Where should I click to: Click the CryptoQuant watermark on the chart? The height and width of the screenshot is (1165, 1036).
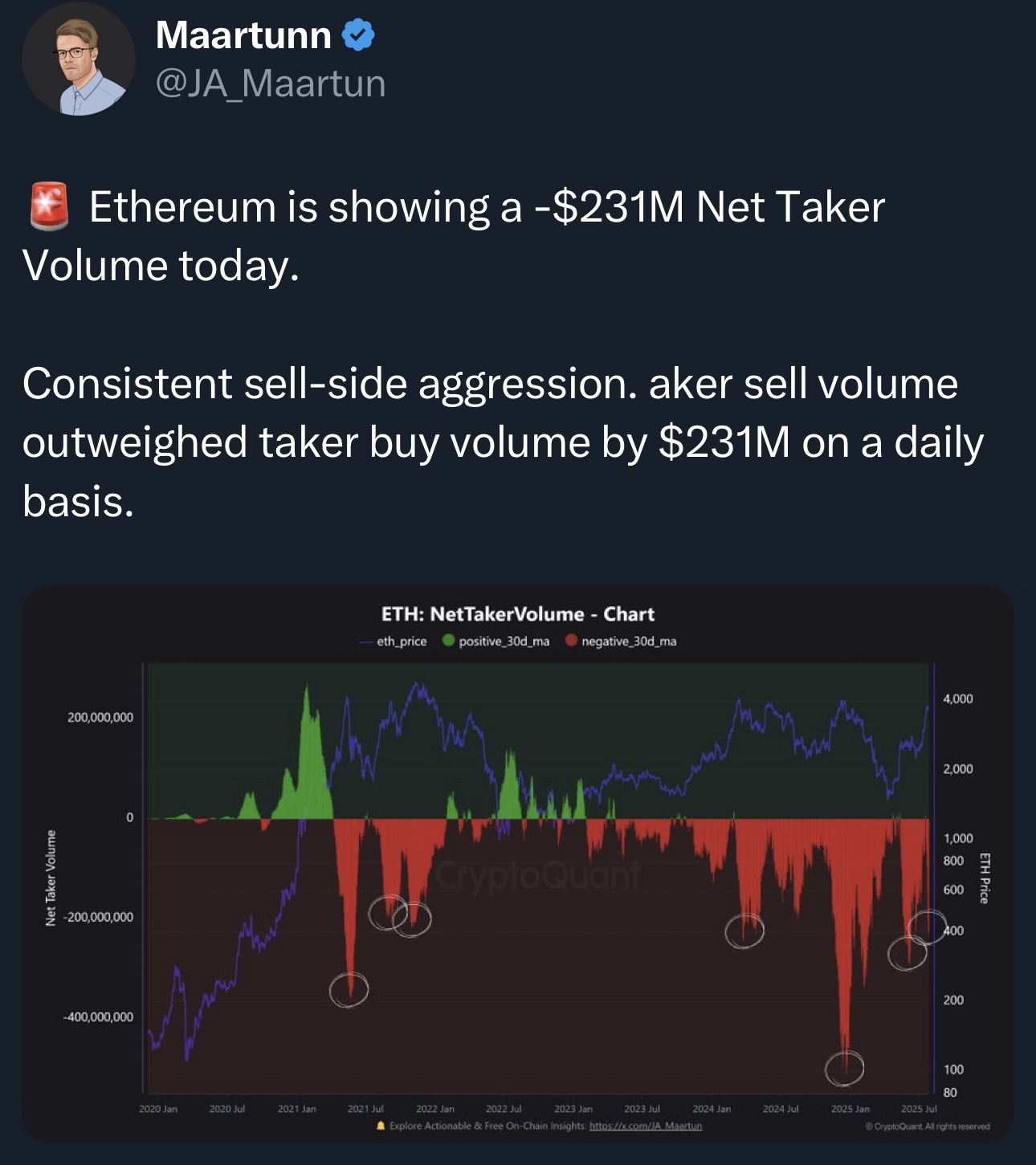[x=538, y=874]
